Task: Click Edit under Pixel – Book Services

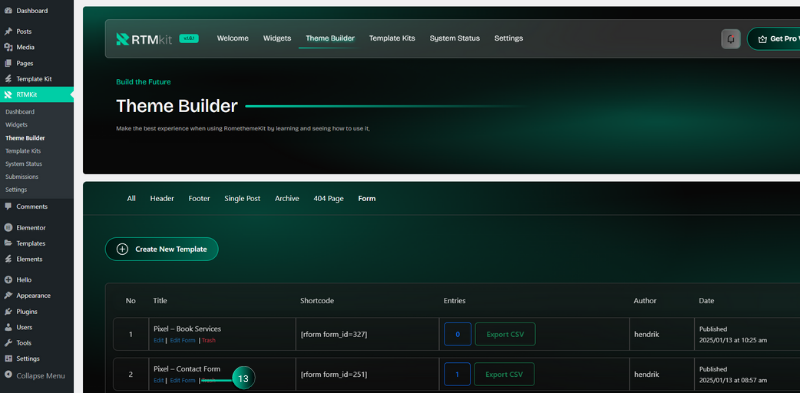Action: (x=159, y=340)
